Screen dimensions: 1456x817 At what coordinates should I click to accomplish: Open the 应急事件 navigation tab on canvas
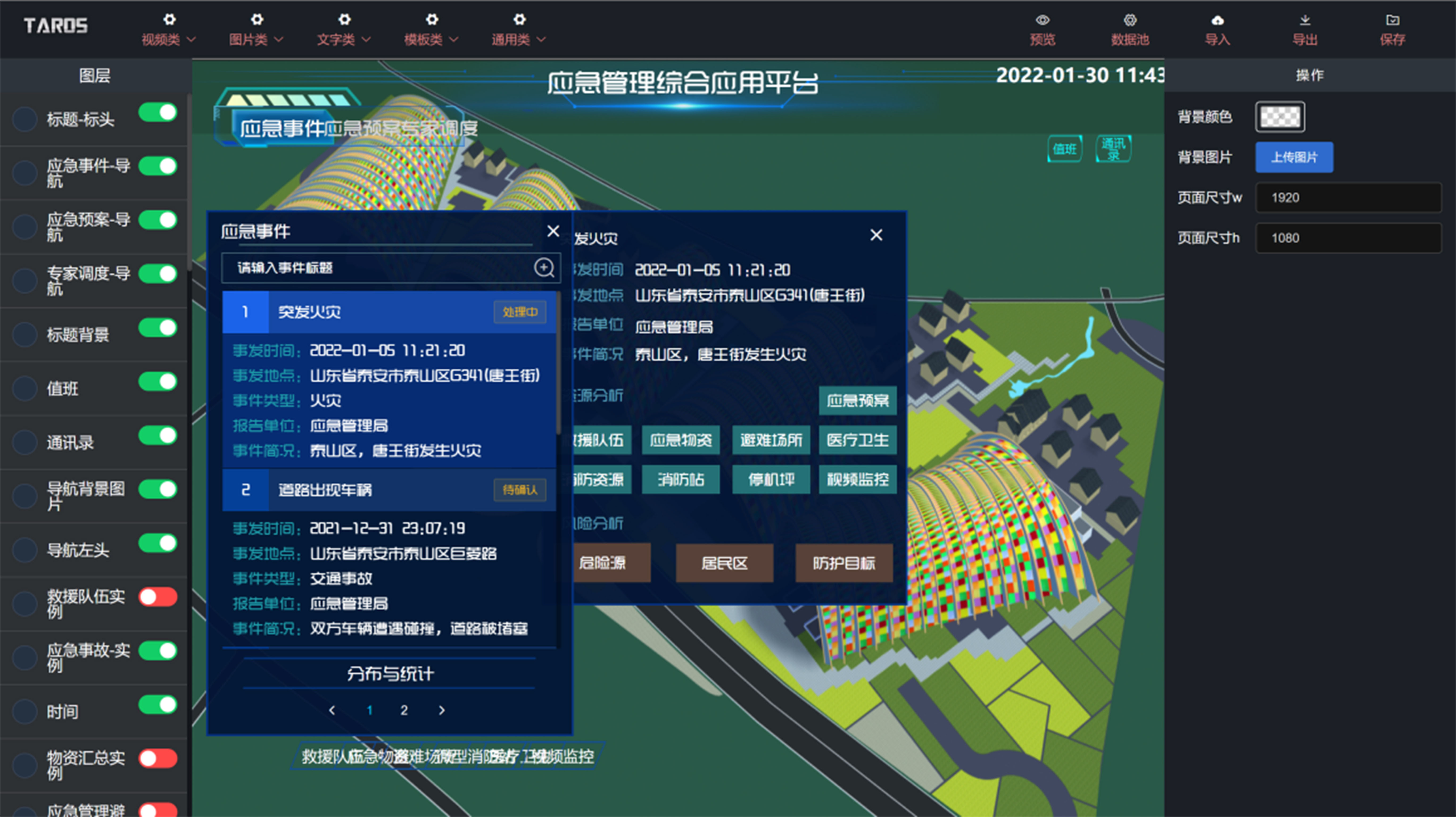[282, 129]
